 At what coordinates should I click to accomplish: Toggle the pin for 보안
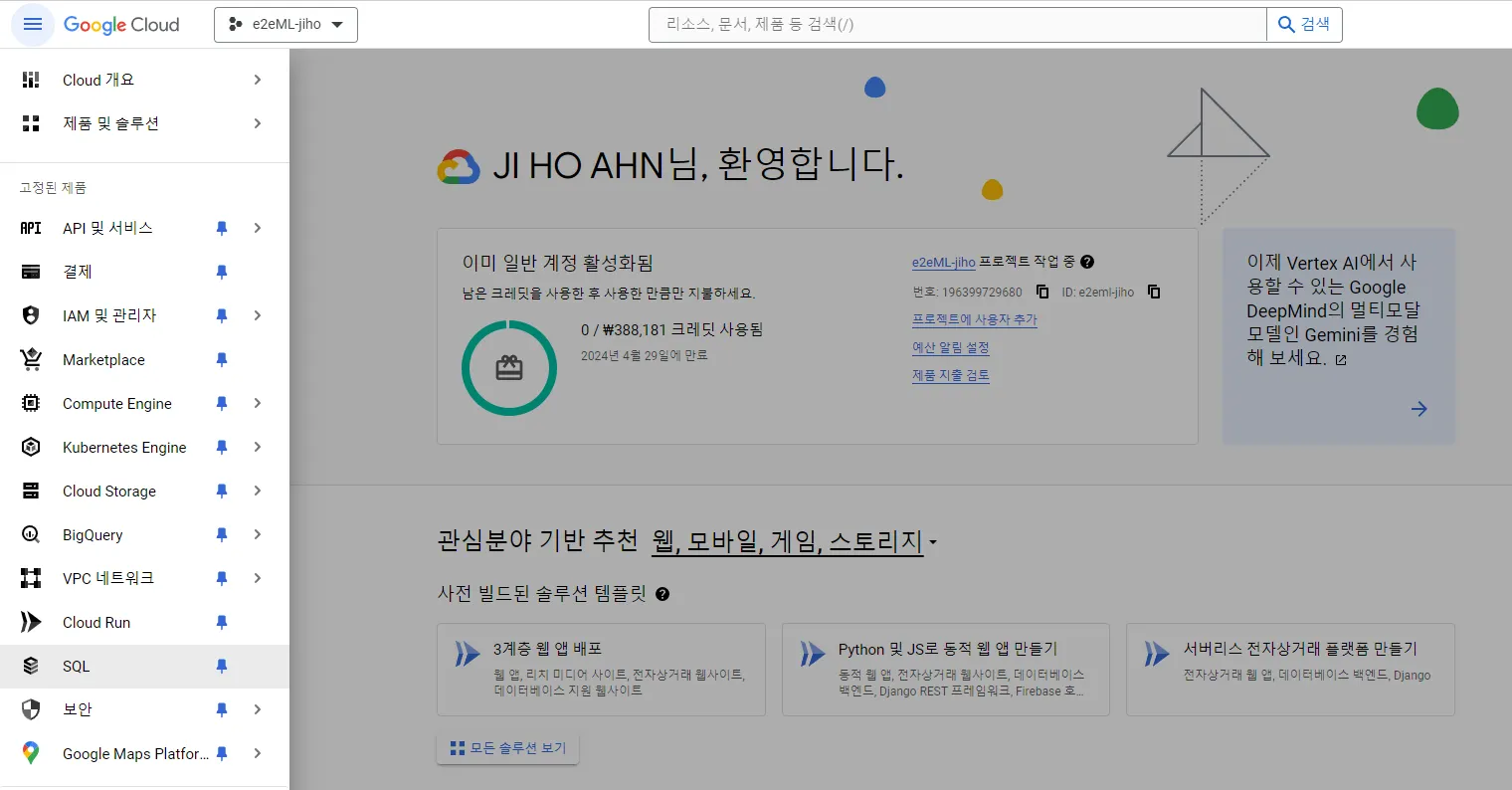point(222,709)
